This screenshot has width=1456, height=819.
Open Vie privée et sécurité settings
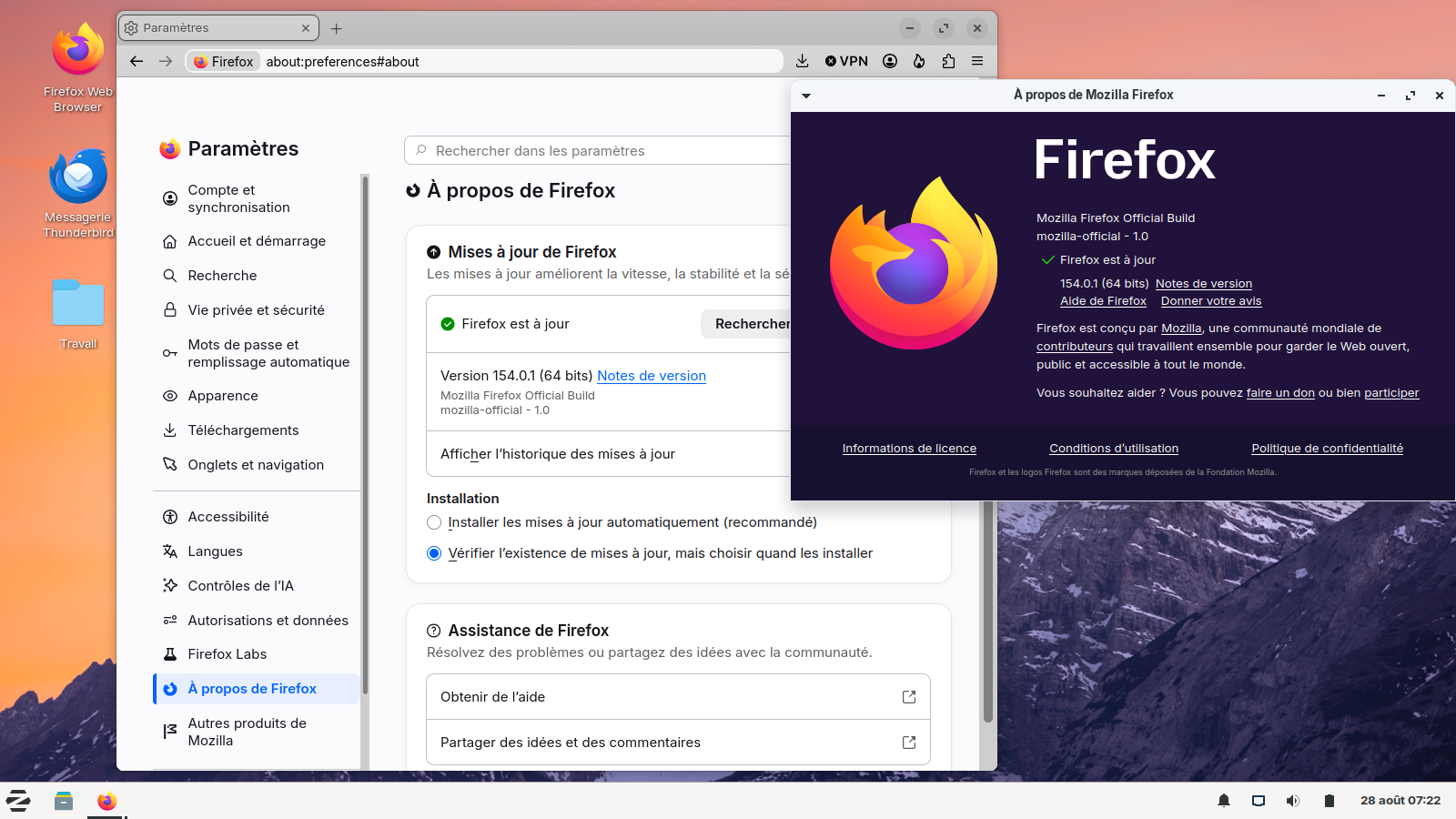pyautogui.click(x=257, y=310)
